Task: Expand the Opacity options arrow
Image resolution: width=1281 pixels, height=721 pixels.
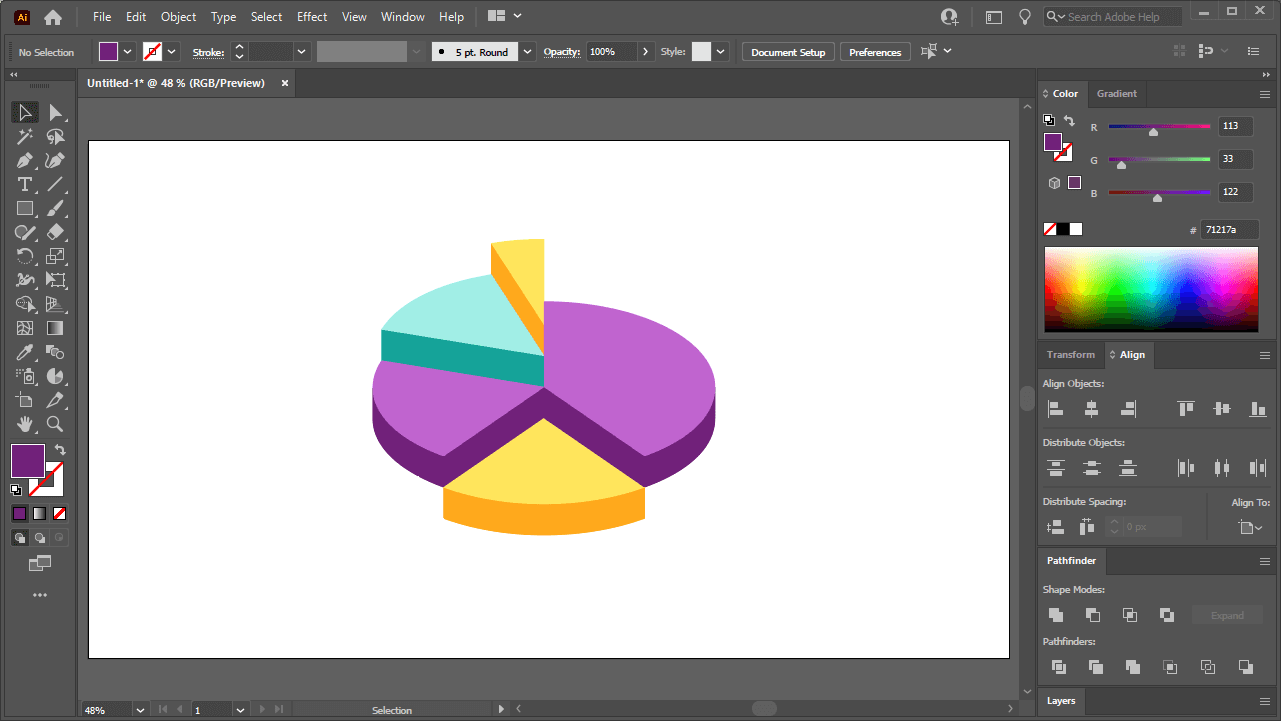Action: click(645, 52)
